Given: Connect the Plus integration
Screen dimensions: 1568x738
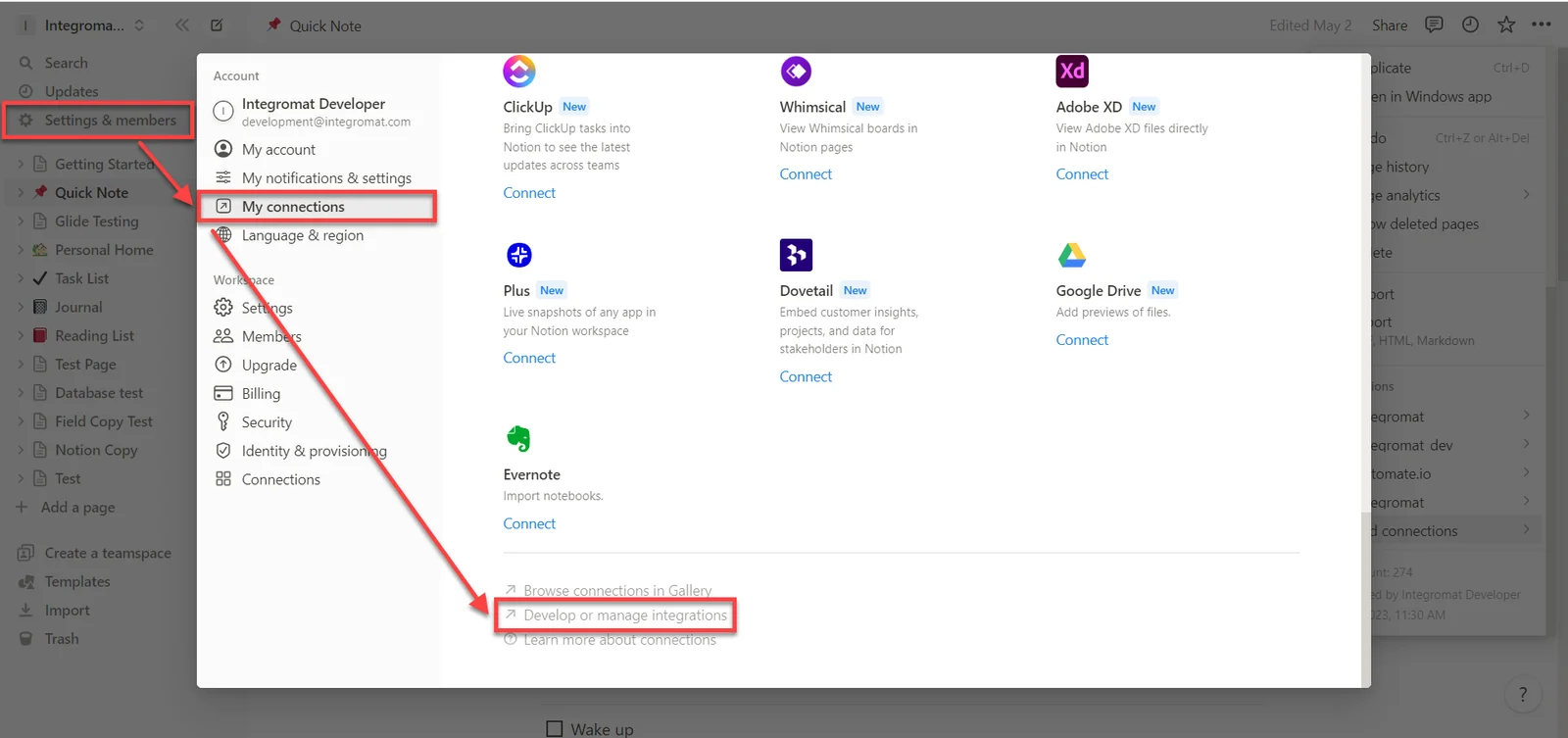Looking at the screenshot, I should 529,359.
